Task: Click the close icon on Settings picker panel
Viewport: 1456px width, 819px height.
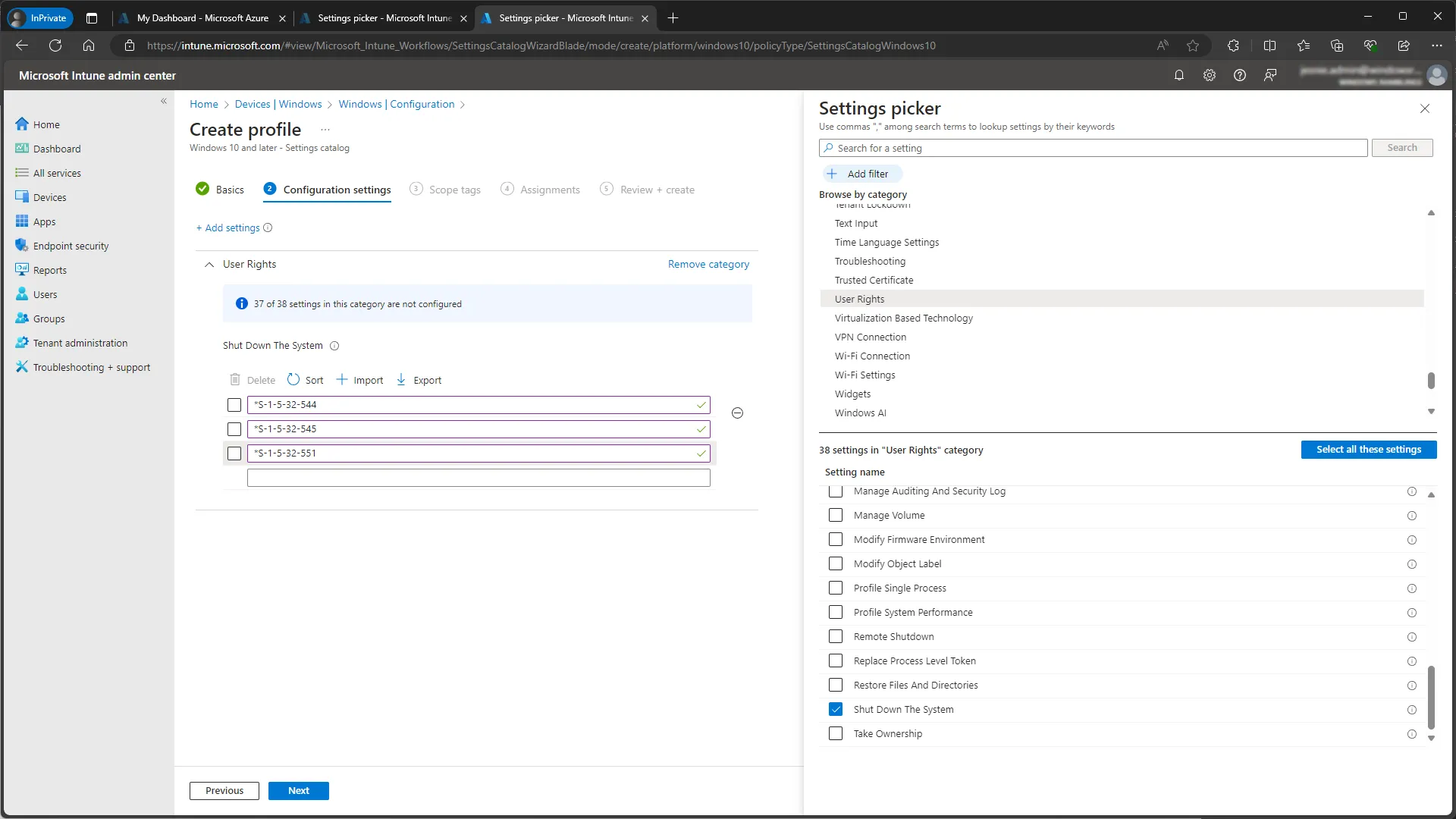Action: [1425, 108]
